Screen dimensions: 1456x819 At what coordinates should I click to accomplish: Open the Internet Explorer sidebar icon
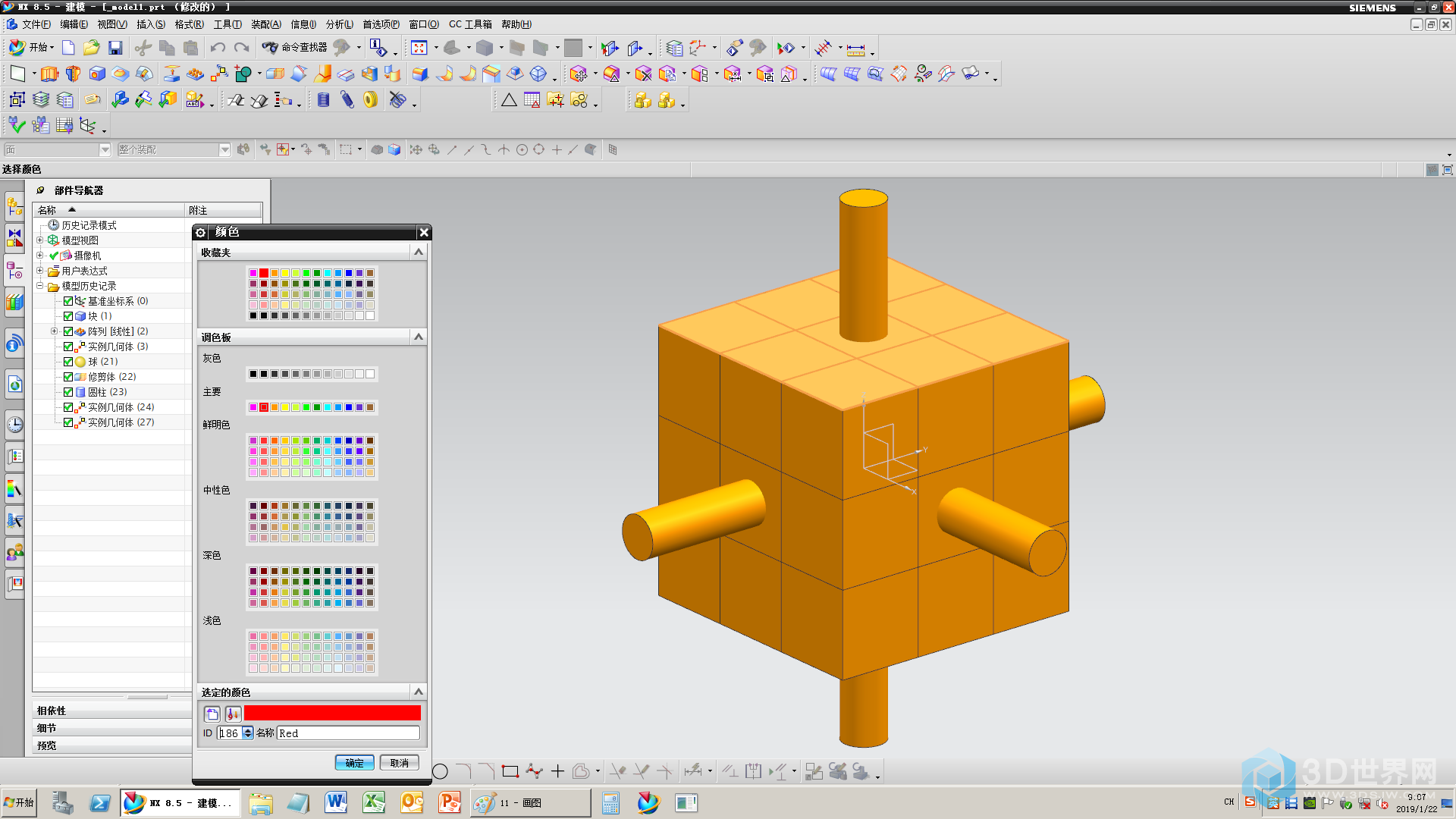click(x=15, y=384)
